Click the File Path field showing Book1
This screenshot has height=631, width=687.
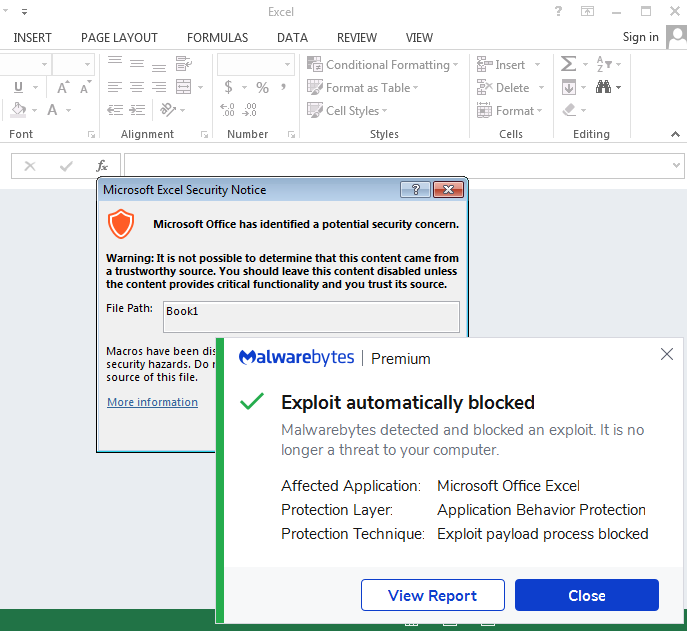tap(311, 316)
